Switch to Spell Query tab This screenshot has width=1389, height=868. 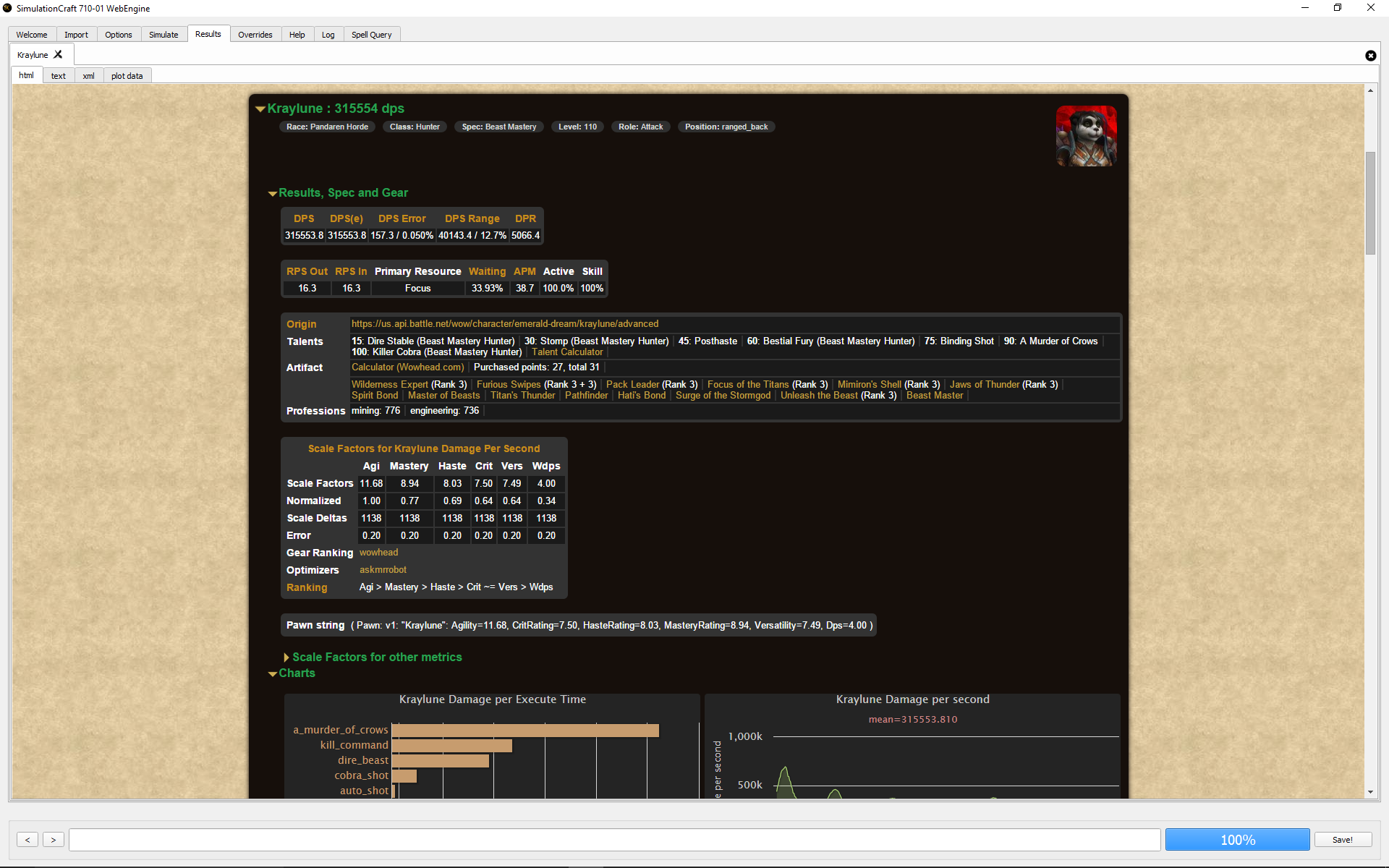371,35
